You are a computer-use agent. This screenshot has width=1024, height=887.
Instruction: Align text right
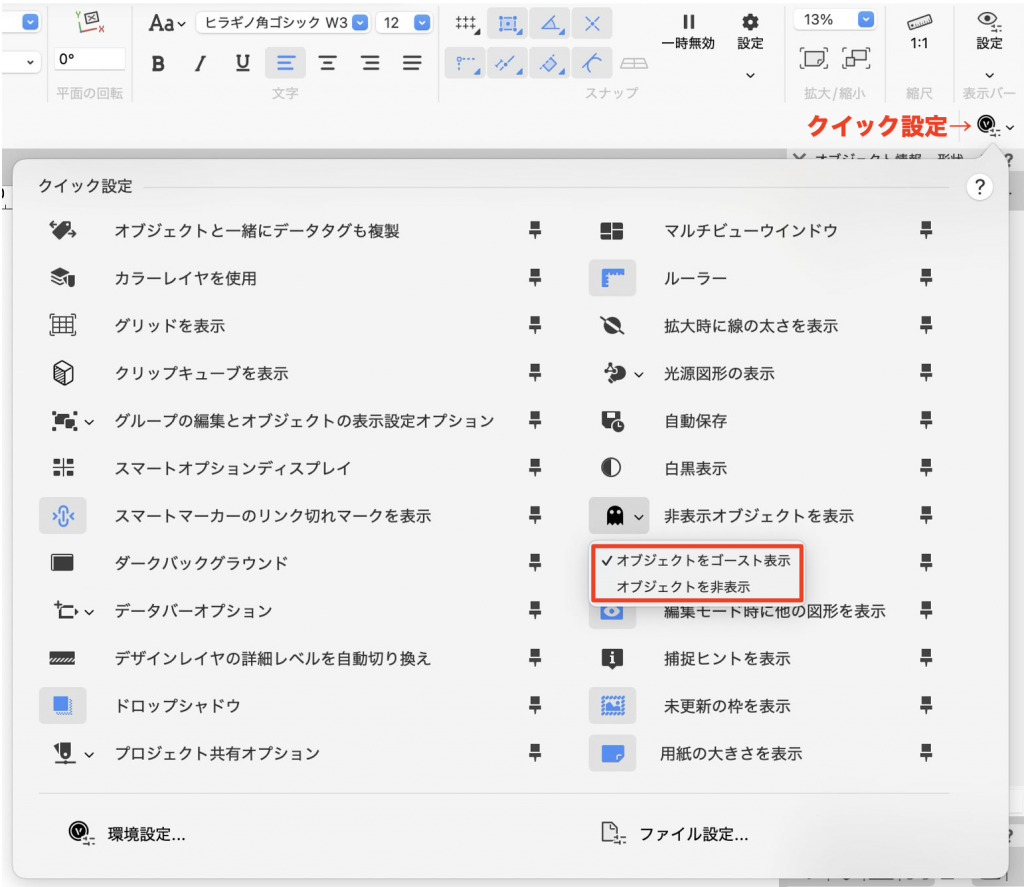[370, 63]
